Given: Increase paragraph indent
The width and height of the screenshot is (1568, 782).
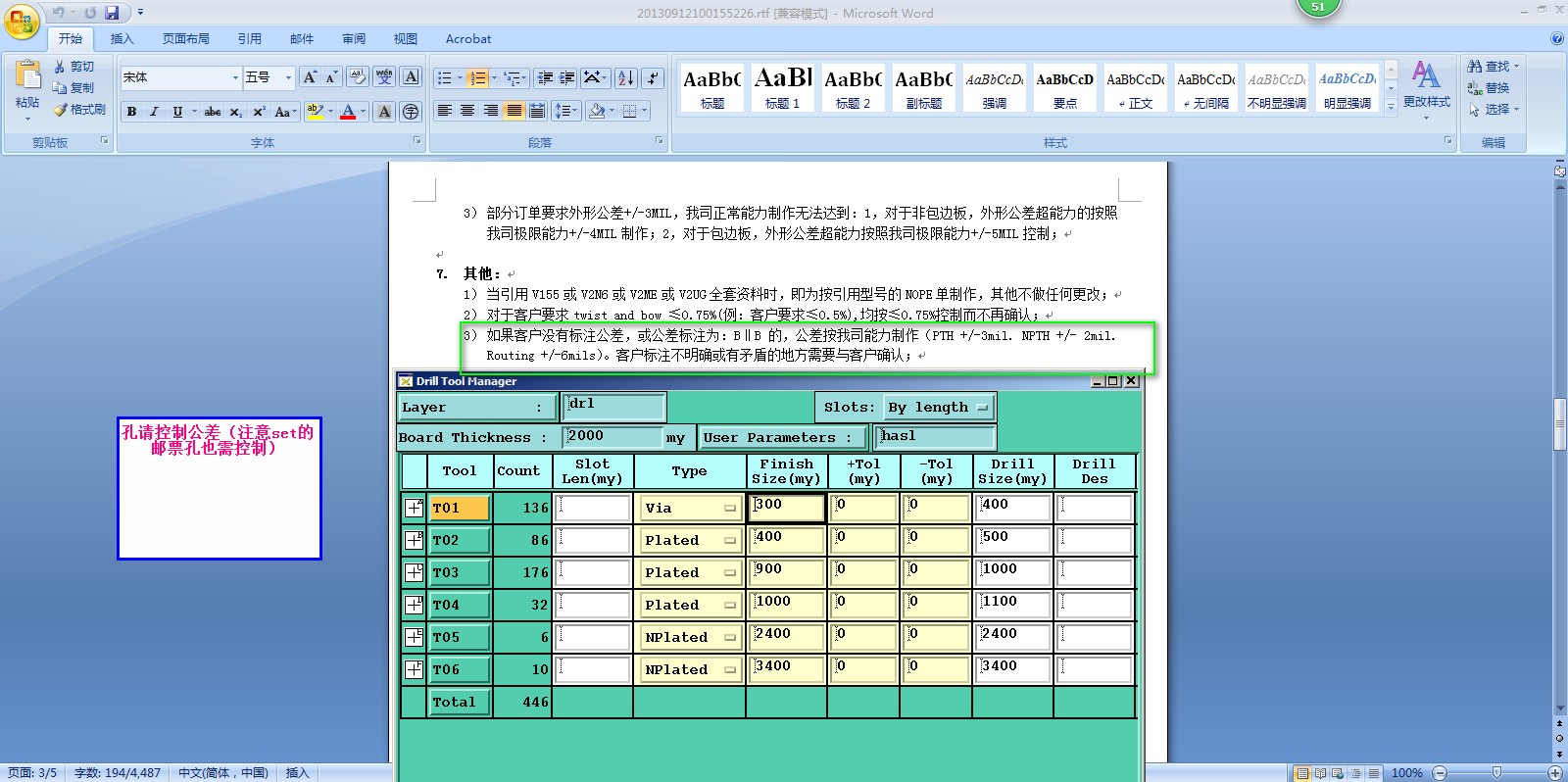Looking at the screenshot, I should coord(567,77).
